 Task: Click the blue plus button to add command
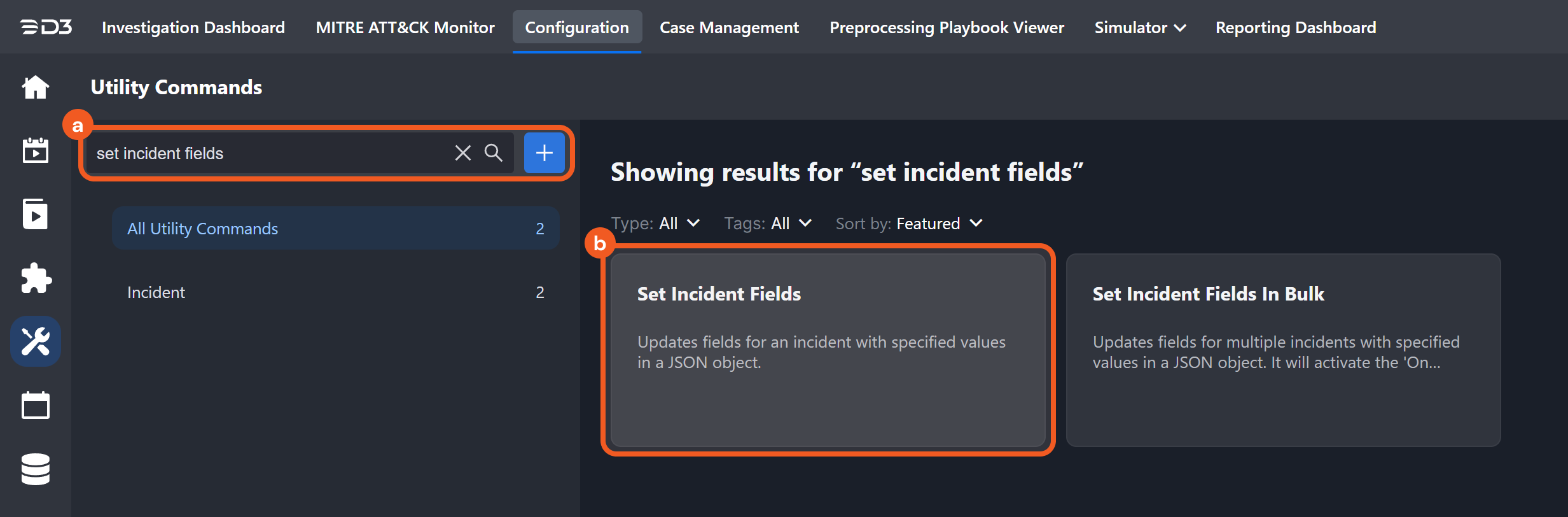coord(544,153)
